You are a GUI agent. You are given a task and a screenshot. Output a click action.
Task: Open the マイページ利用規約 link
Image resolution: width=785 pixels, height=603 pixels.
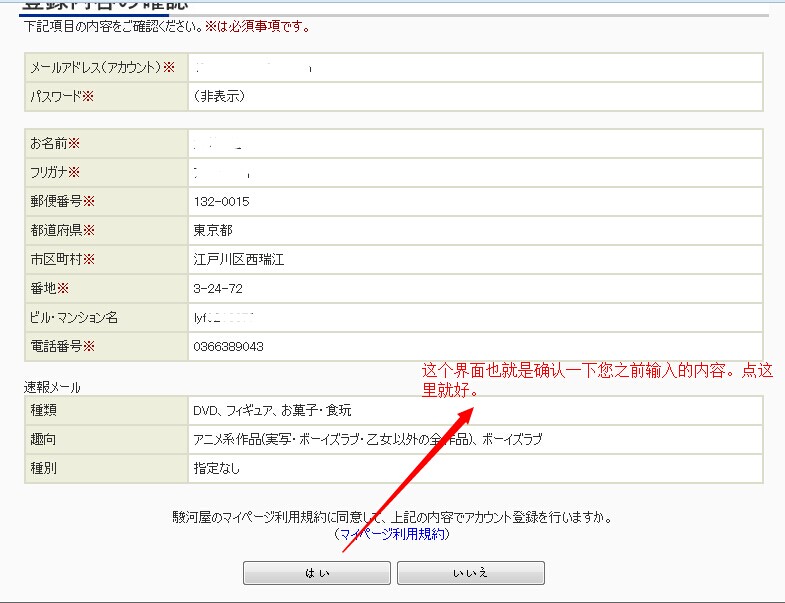point(392,535)
